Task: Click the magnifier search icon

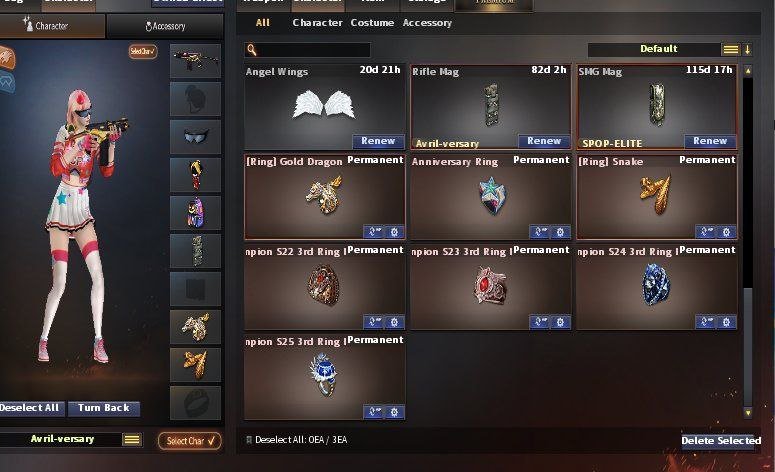Action: coord(252,49)
